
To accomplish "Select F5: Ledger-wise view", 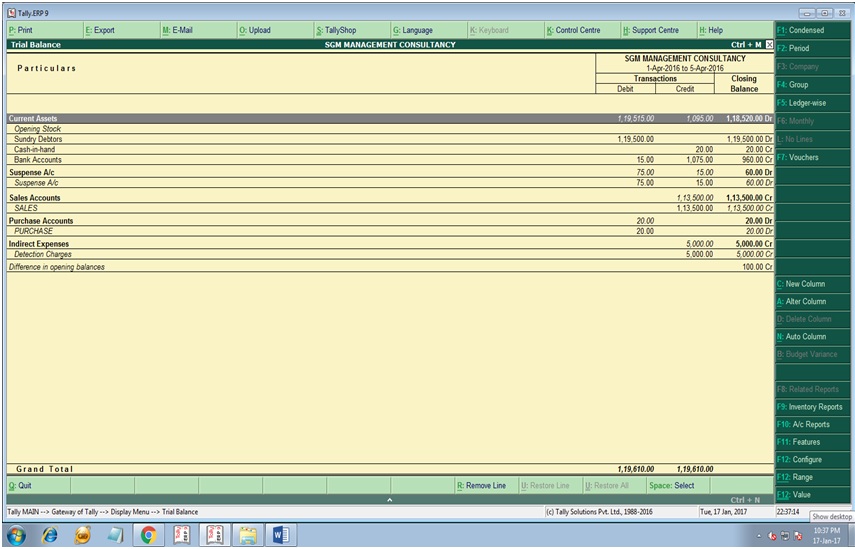I will pos(812,103).
